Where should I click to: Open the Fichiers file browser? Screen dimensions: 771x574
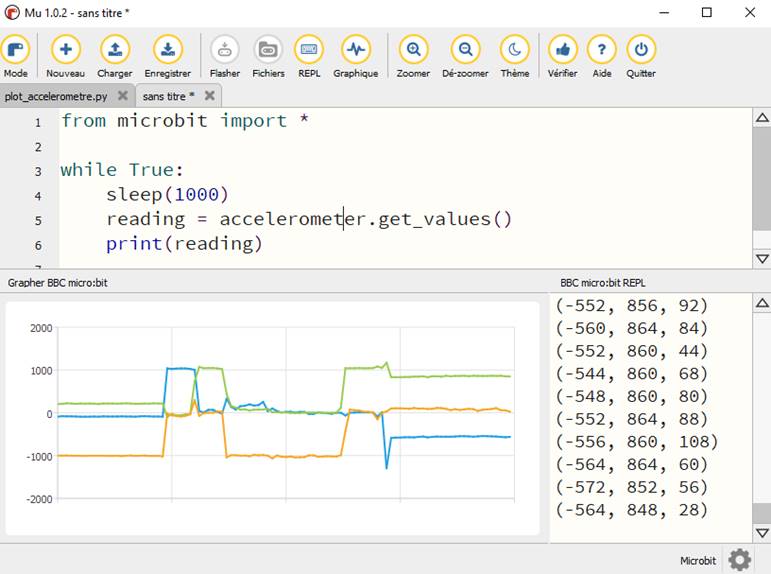268,57
